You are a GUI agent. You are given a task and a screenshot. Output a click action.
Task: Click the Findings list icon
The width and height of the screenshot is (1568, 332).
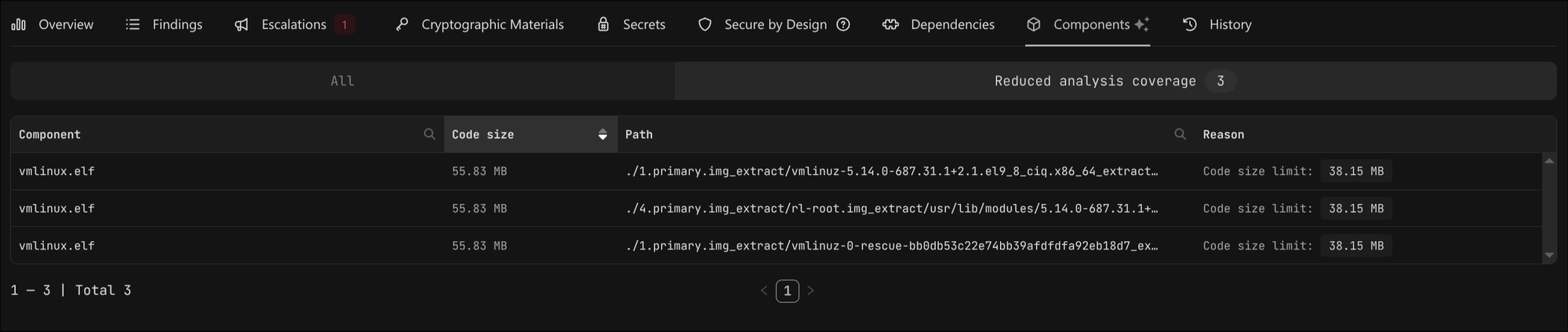click(133, 24)
